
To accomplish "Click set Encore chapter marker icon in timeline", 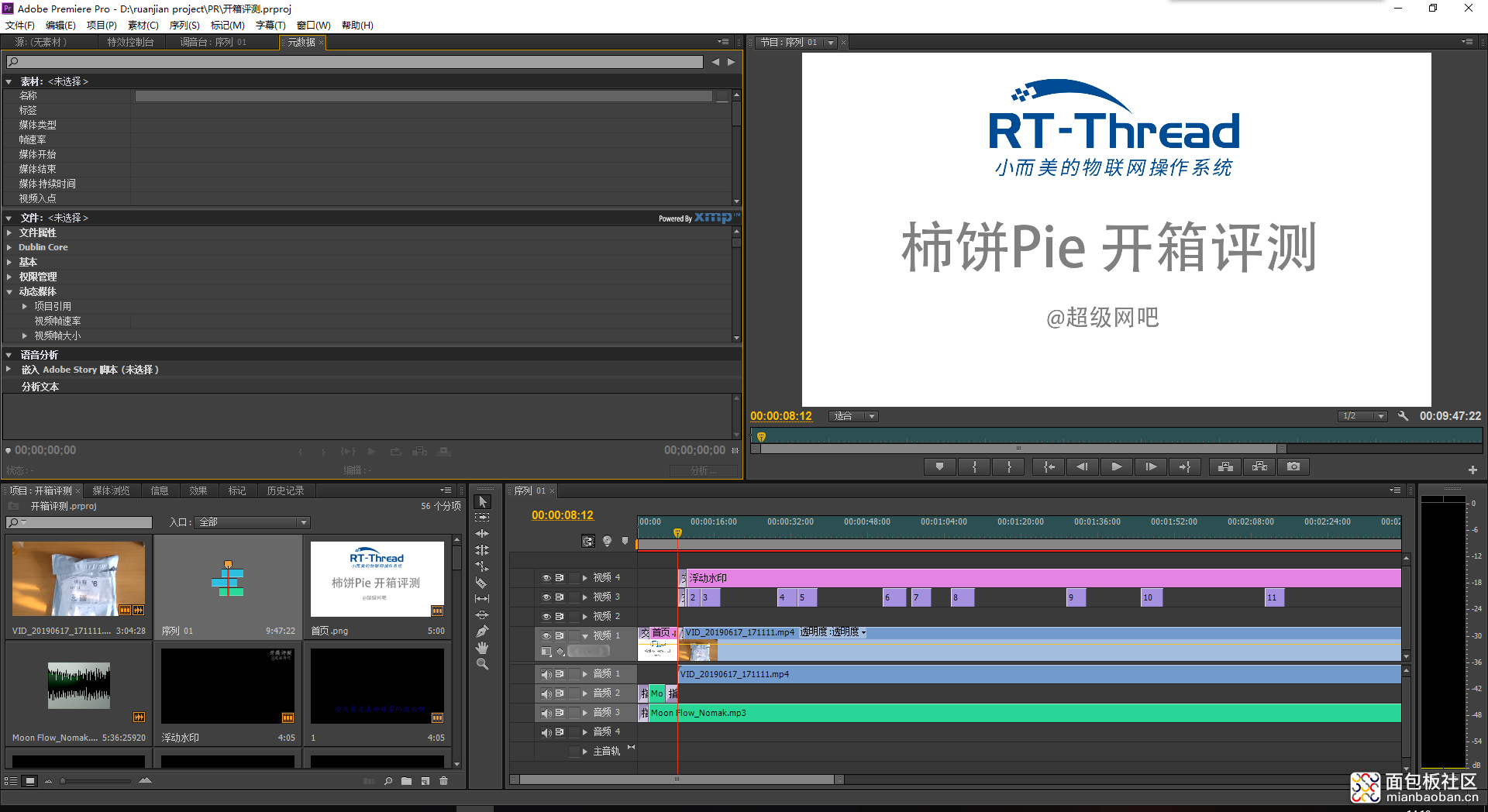I will tap(608, 541).
